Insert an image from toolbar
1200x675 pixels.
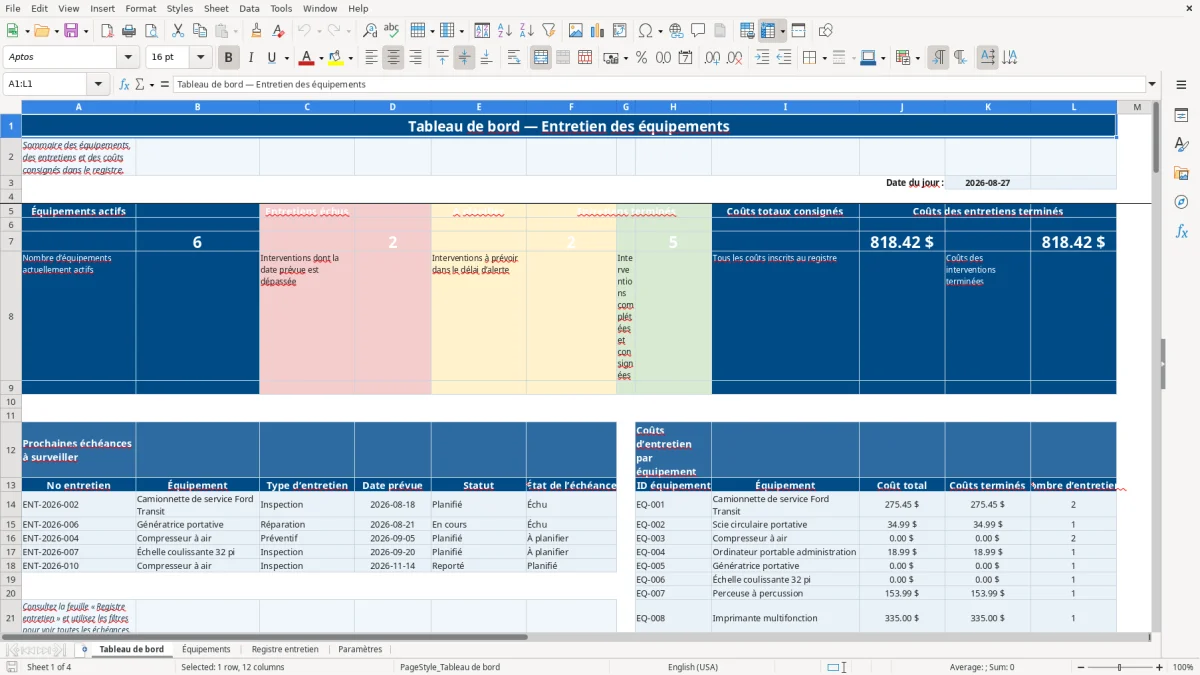576,31
